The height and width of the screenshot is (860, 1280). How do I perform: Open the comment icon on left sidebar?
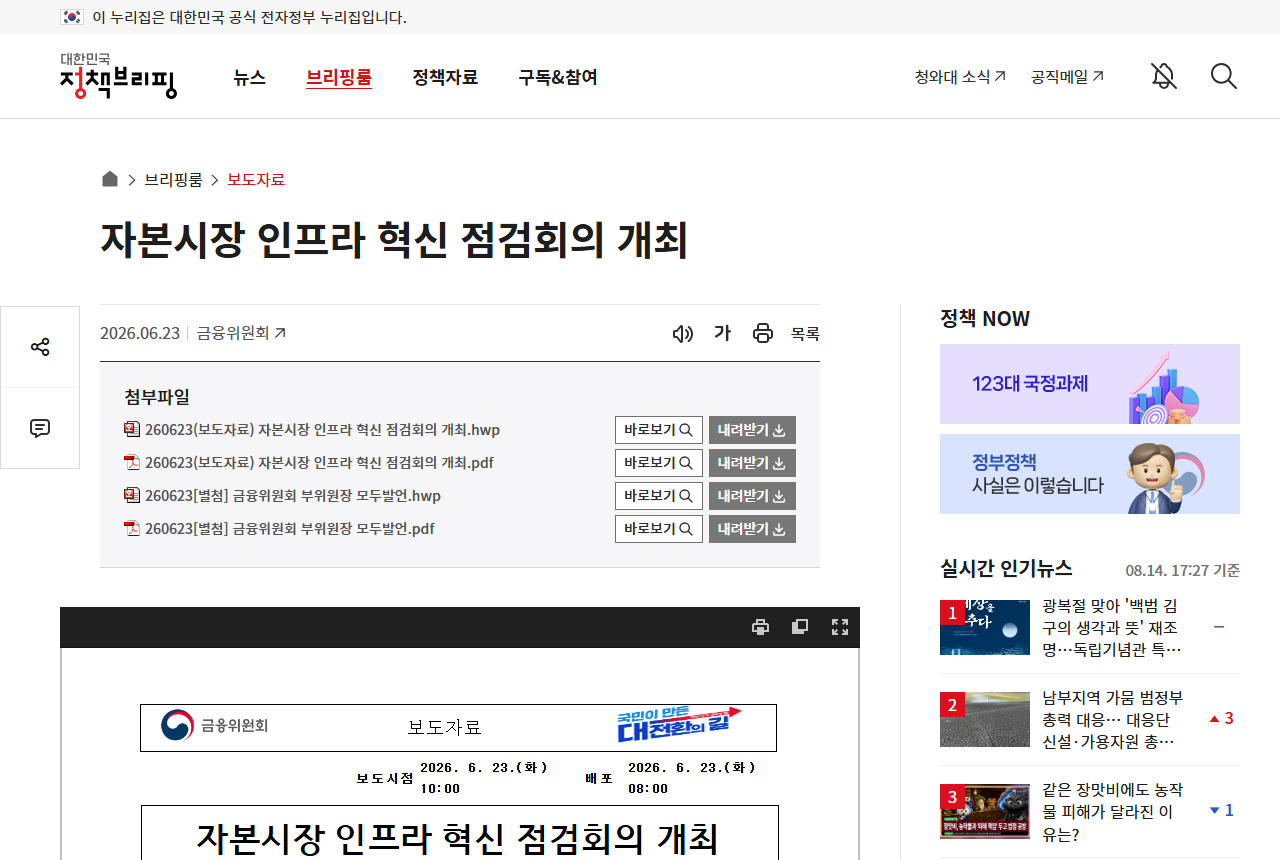coord(40,428)
